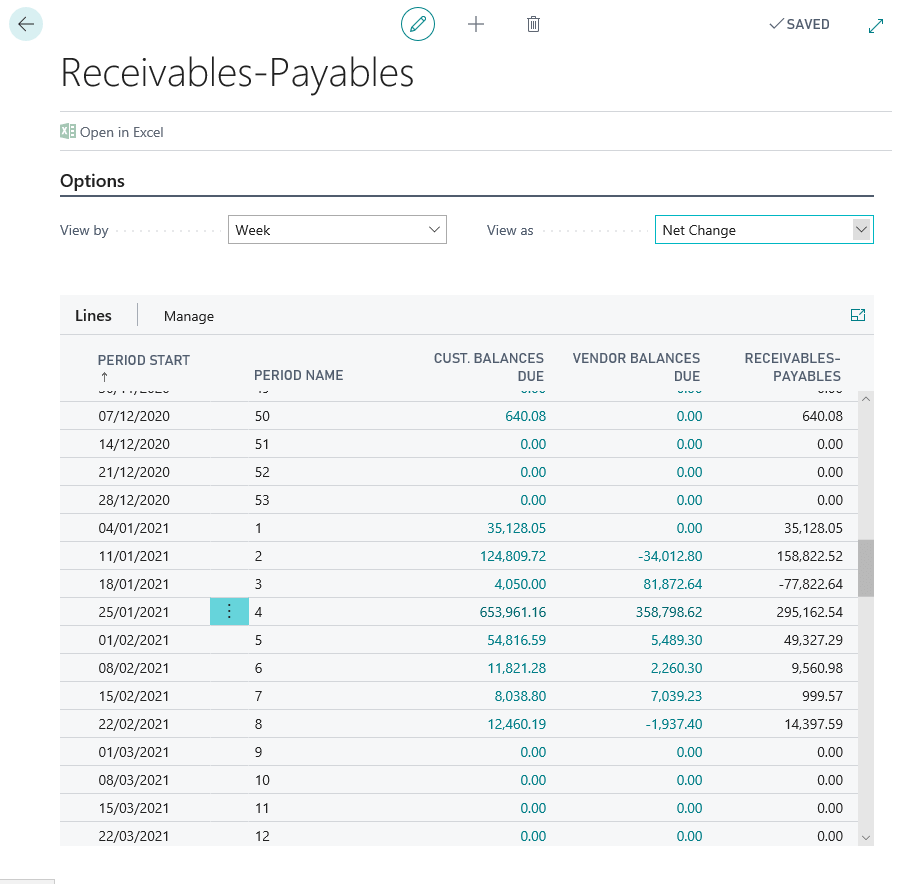Open customer balance 8,038.80 link
This screenshot has height=884, width=923.
pos(520,696)
